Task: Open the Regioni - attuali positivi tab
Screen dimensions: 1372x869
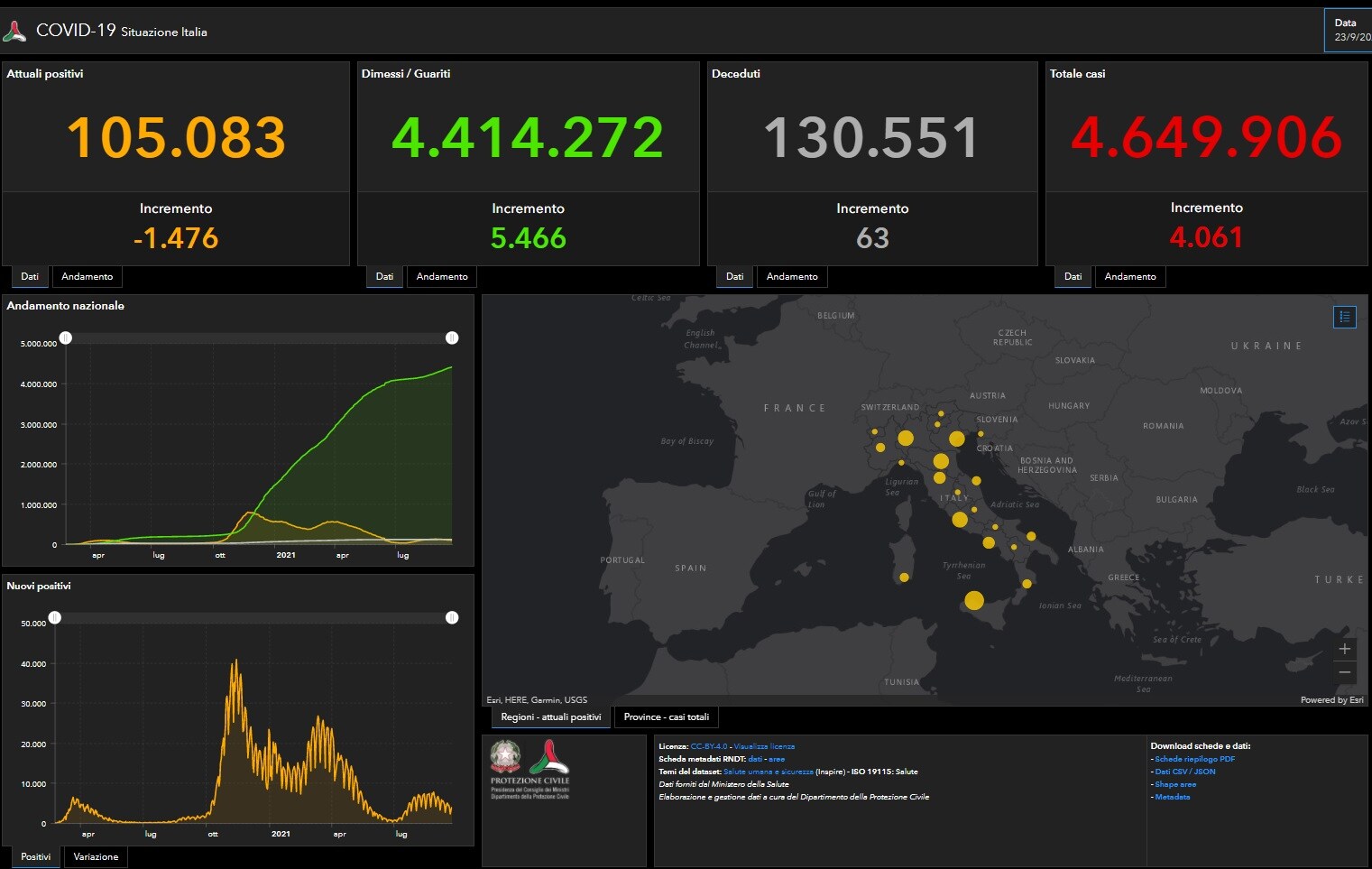Action: 550,717
